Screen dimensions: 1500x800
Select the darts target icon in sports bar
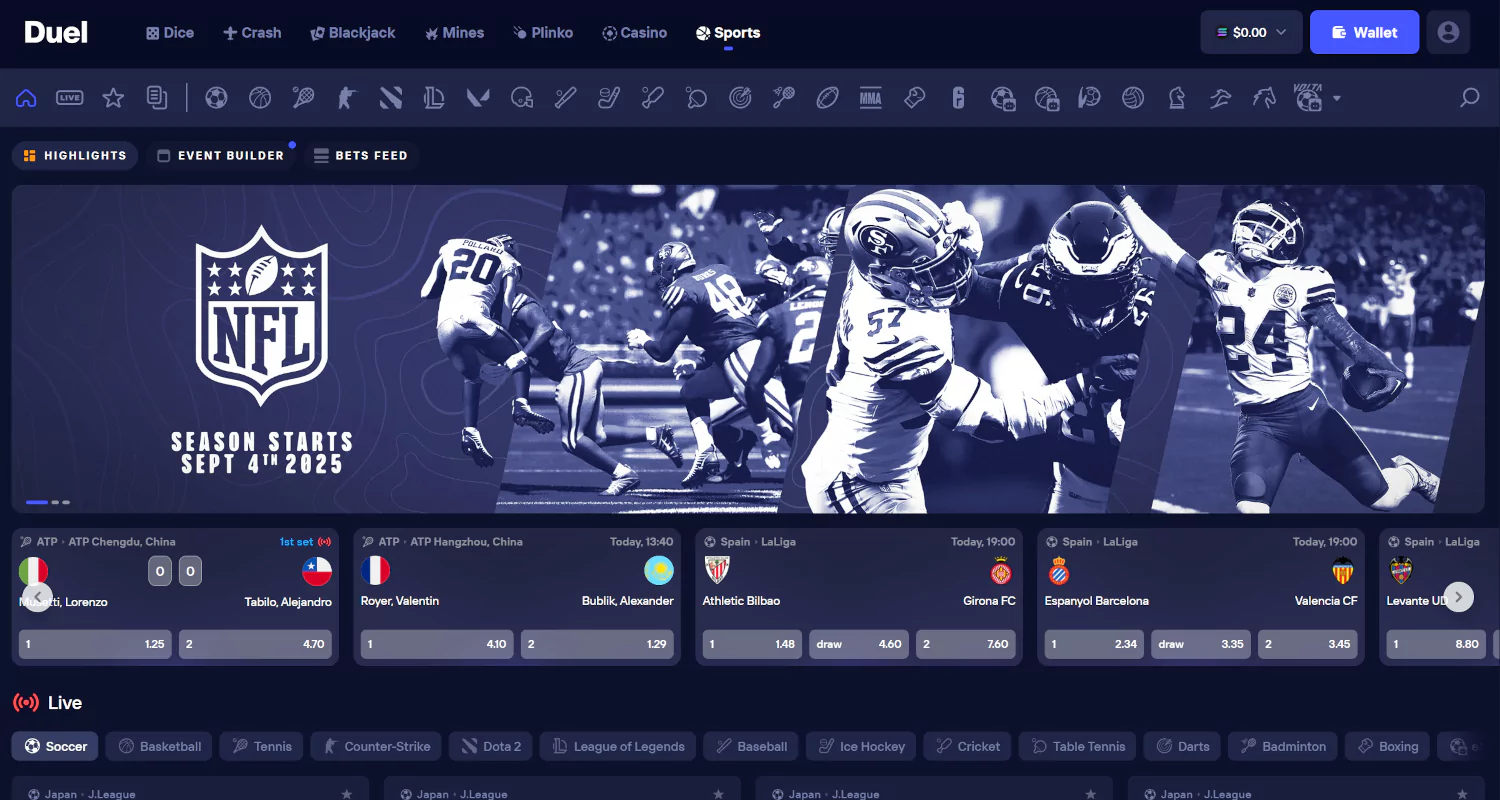point(740,97)
